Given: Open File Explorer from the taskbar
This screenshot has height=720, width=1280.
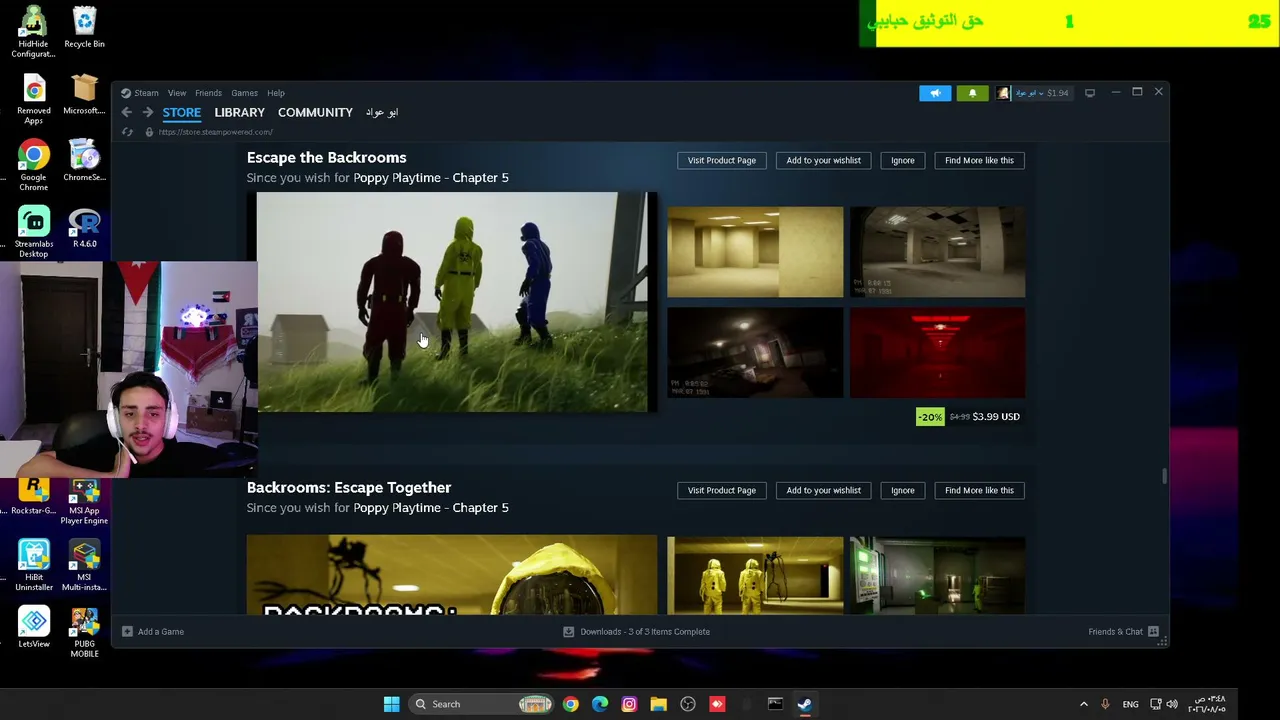Looking at the screenshot, I should (x=658, y=704).
